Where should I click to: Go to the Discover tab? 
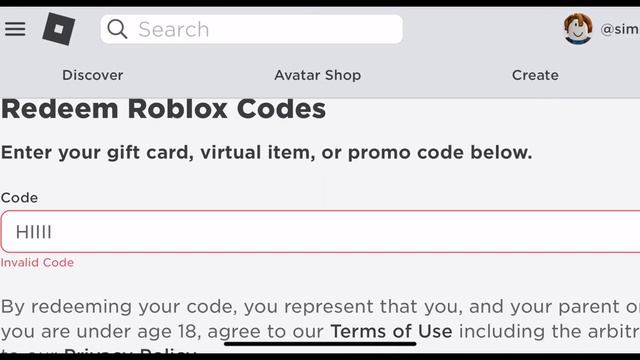coord(93,75)
